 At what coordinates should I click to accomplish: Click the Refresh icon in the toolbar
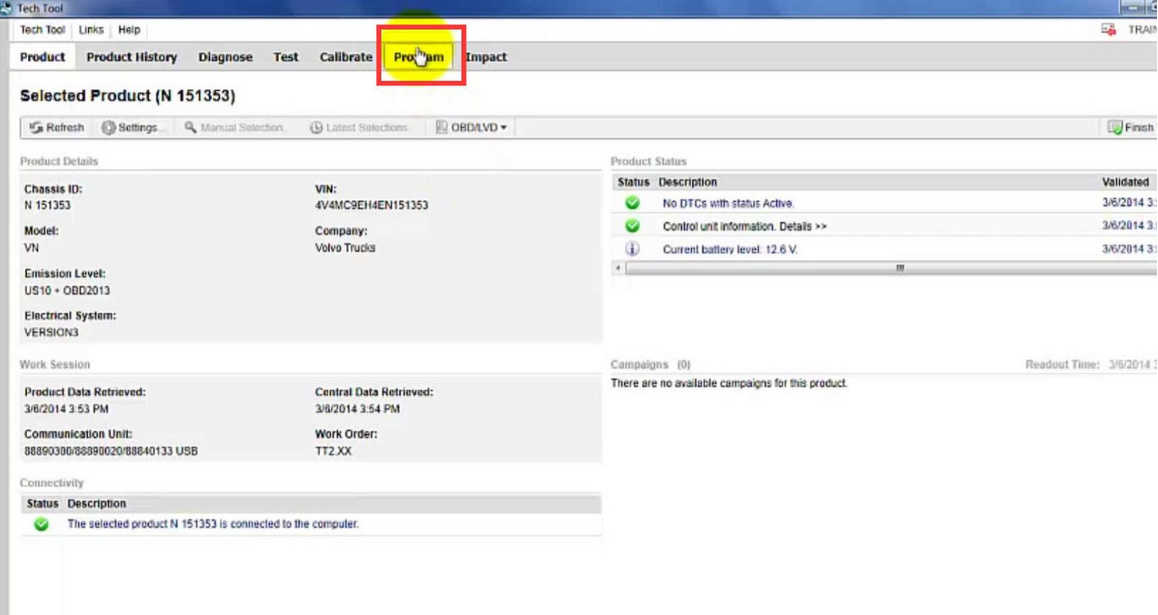pyautogui.click(x=35, y=127)
